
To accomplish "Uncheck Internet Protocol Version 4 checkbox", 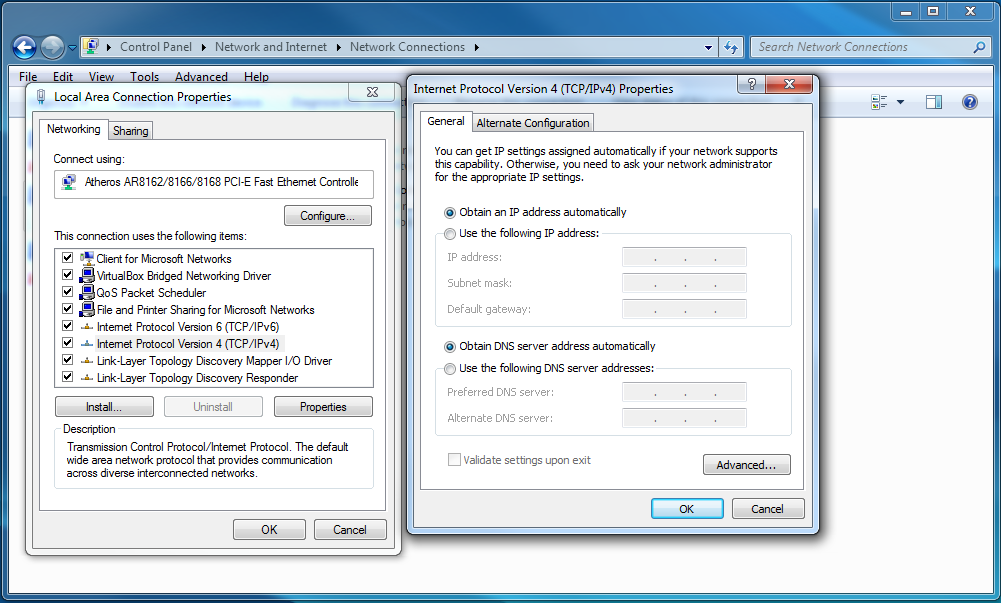I will pyautogui.click(x=67, y=343).
